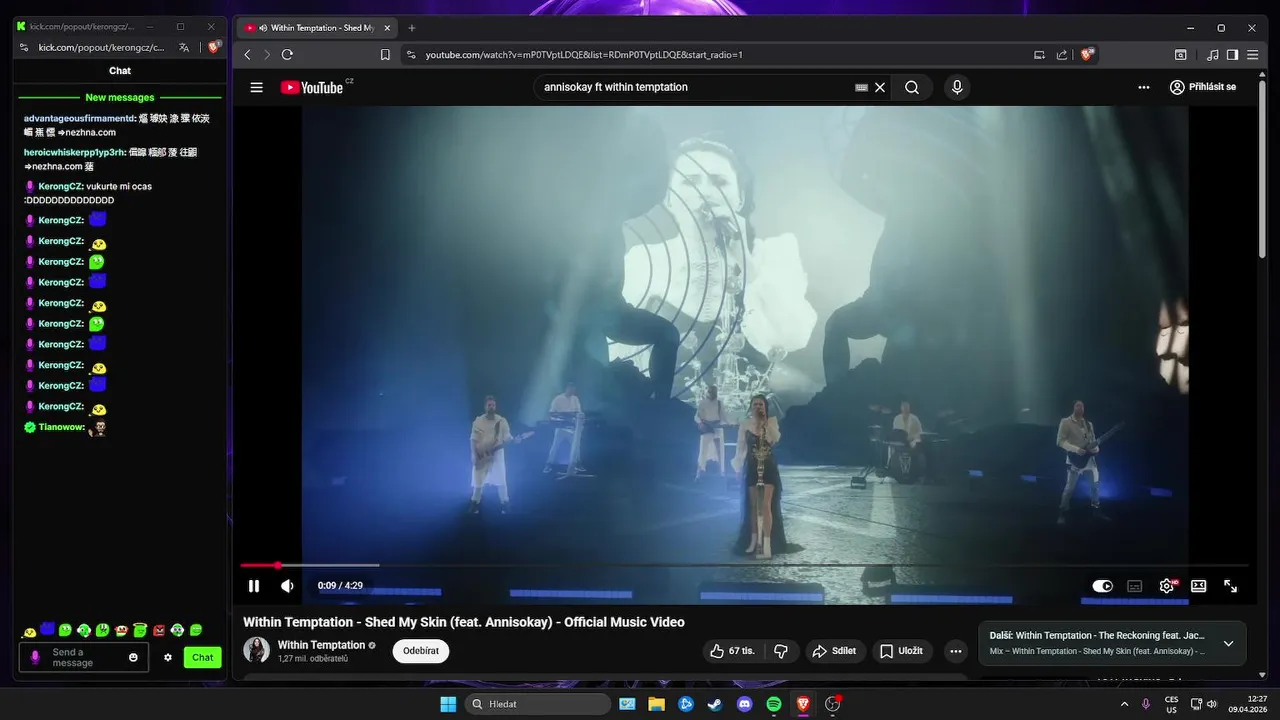
Task: Open Kick chat settings gear
Action: [168, 657]
